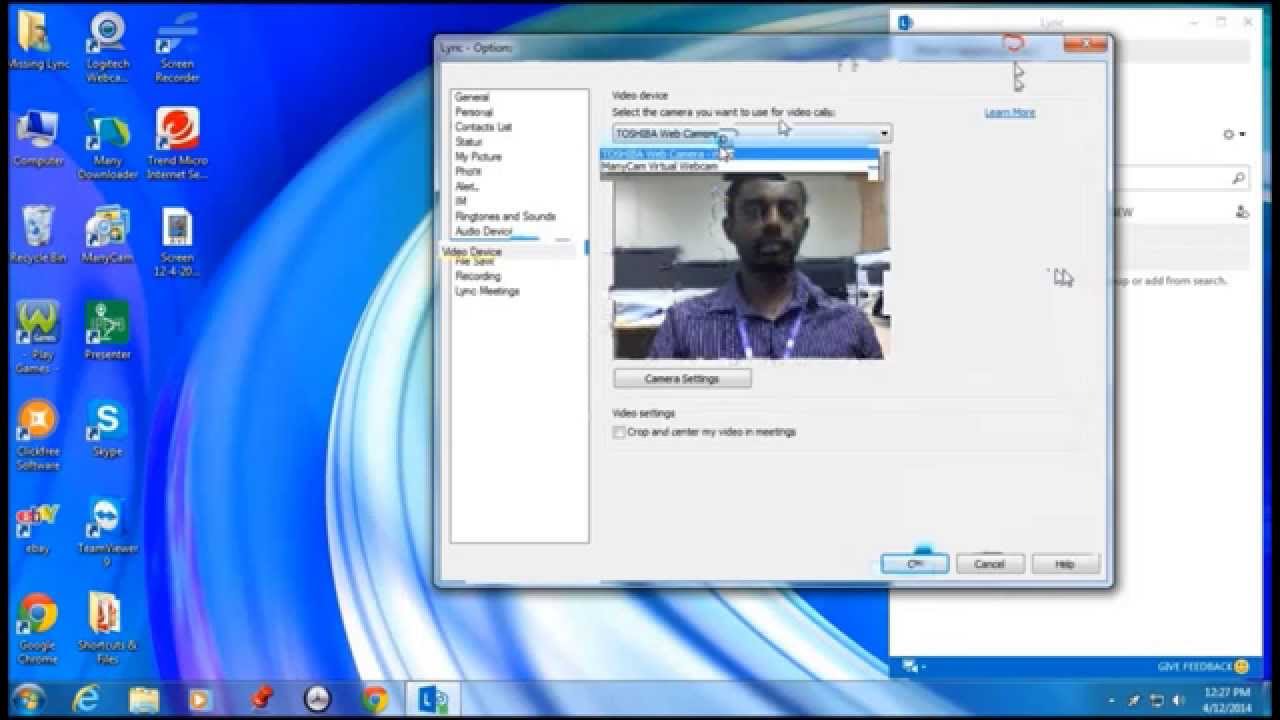Open the Learn More link
The width and height of the screenshot is (1280, 720).
1010,113
